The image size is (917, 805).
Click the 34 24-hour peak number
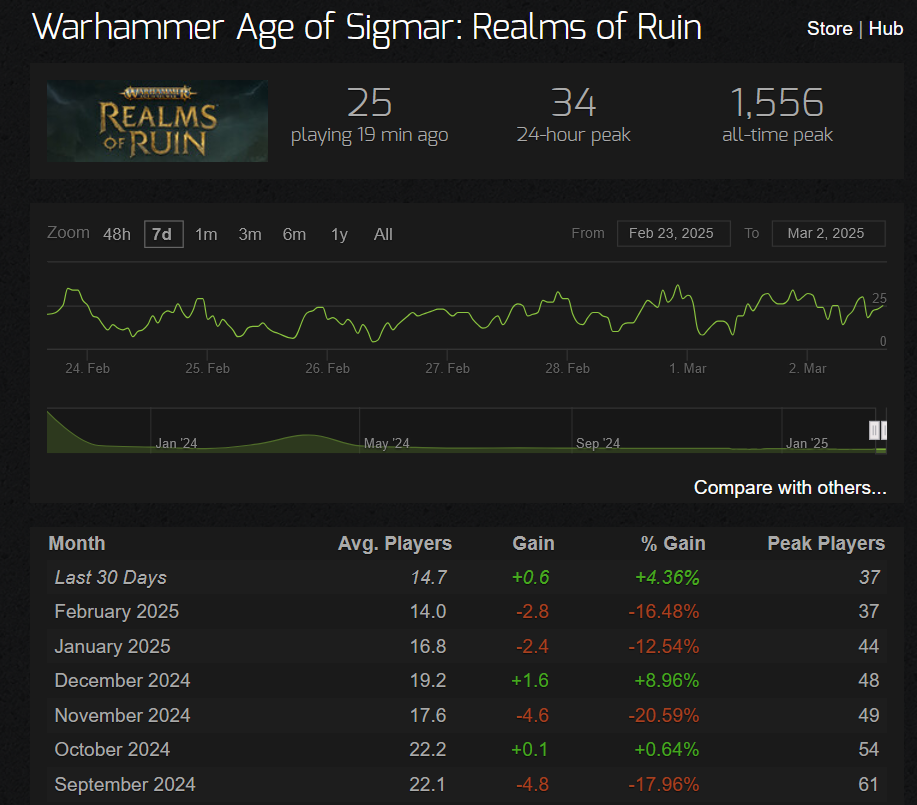573,103
